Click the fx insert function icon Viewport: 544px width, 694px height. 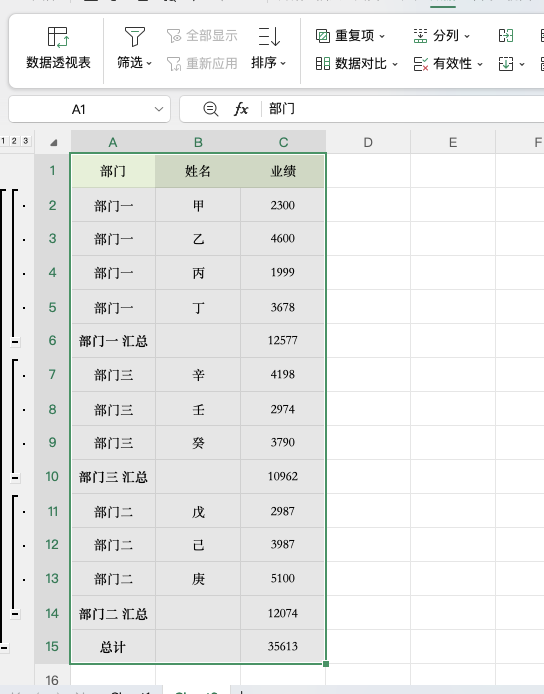241,109
